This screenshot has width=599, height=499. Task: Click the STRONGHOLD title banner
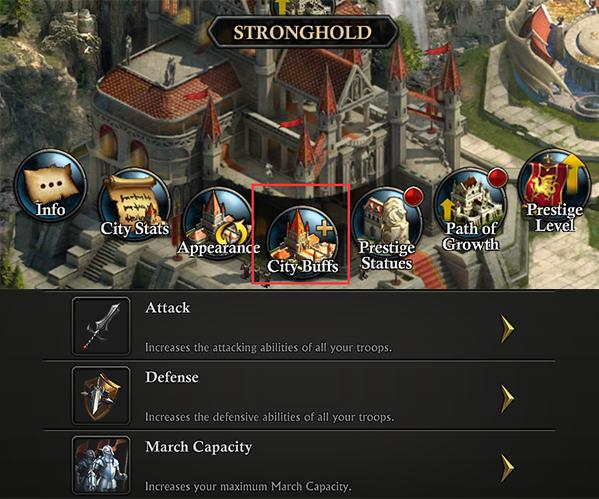point(303,32)
